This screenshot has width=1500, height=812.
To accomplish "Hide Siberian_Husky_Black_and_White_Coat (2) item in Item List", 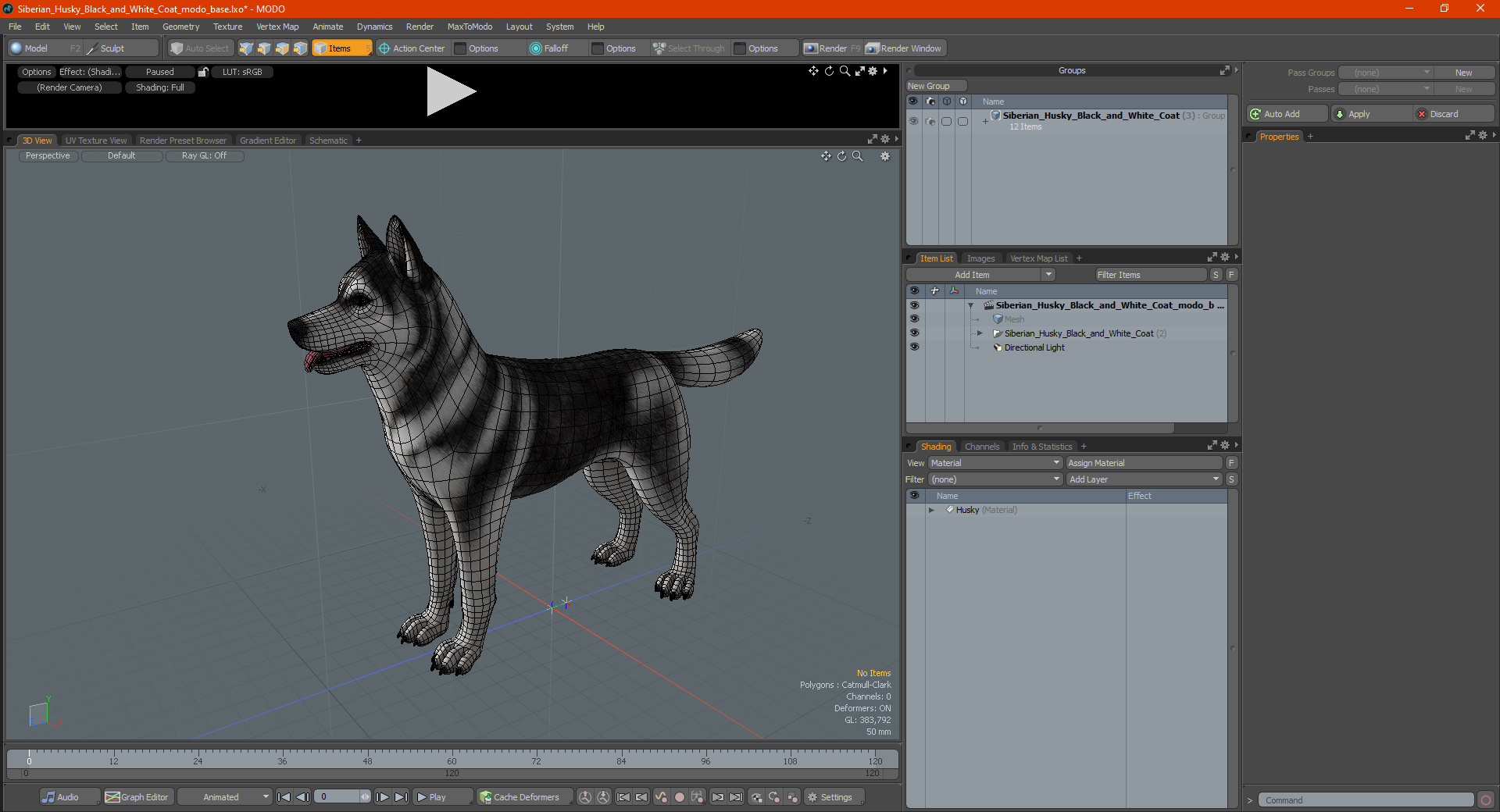I will click(914, 333).
